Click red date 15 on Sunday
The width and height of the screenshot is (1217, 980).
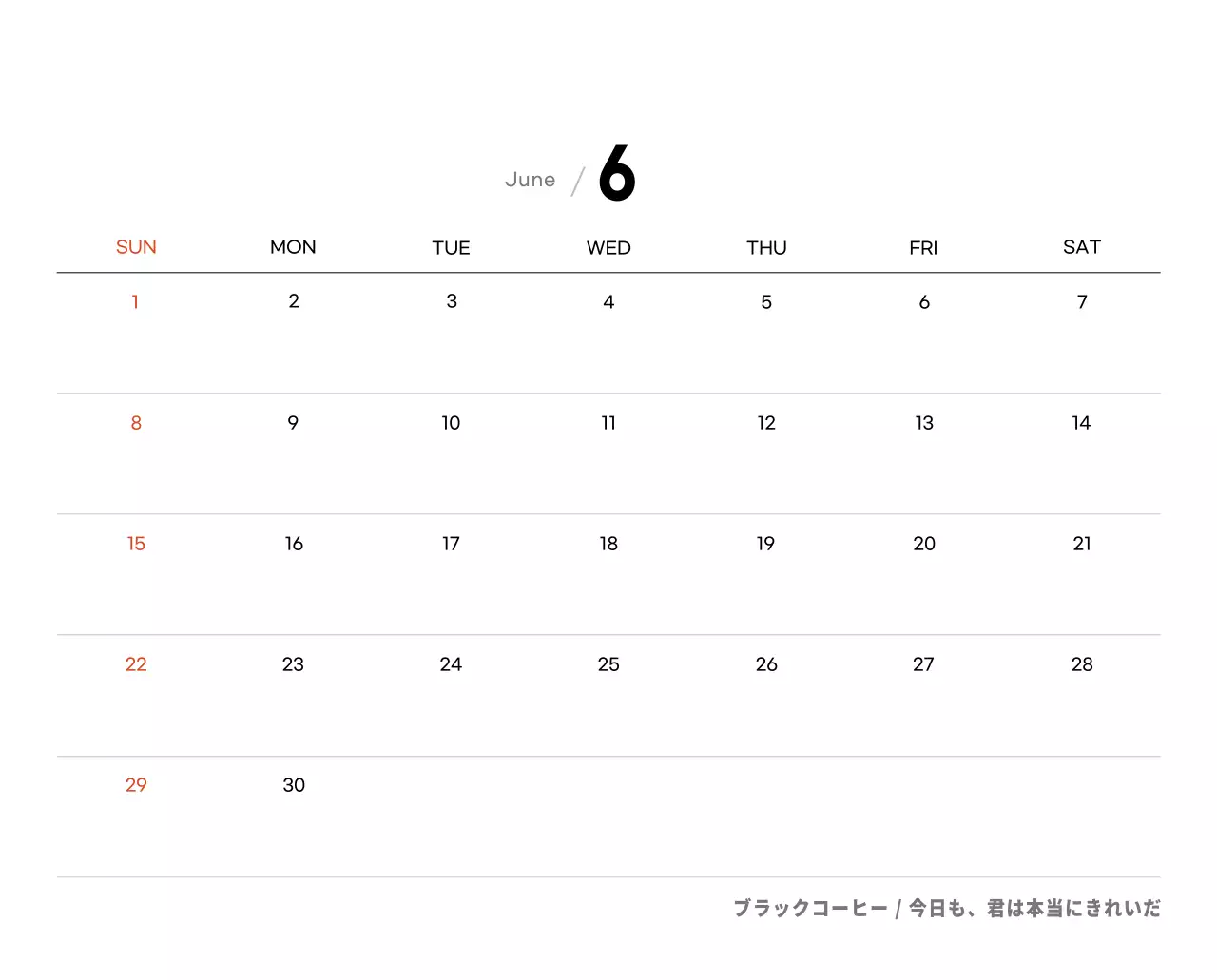(136, 544)
